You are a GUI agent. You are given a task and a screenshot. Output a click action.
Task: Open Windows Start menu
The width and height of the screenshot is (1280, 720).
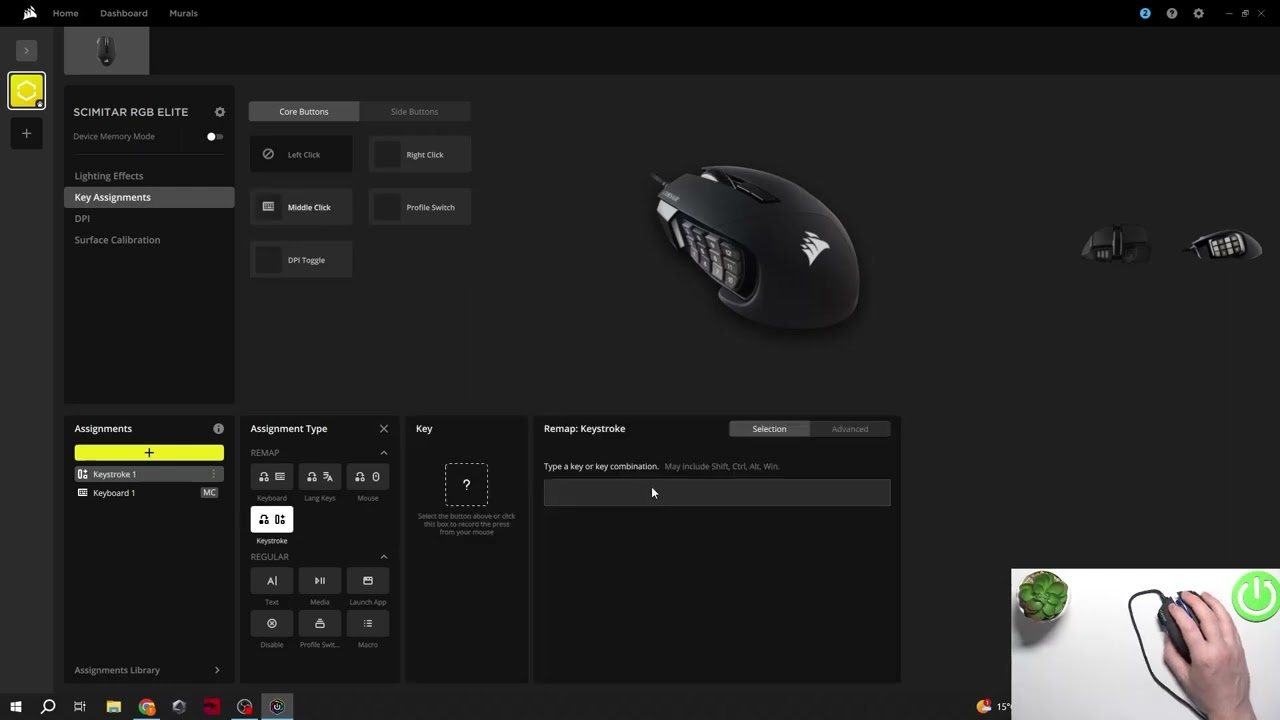(x=16, y=707)
